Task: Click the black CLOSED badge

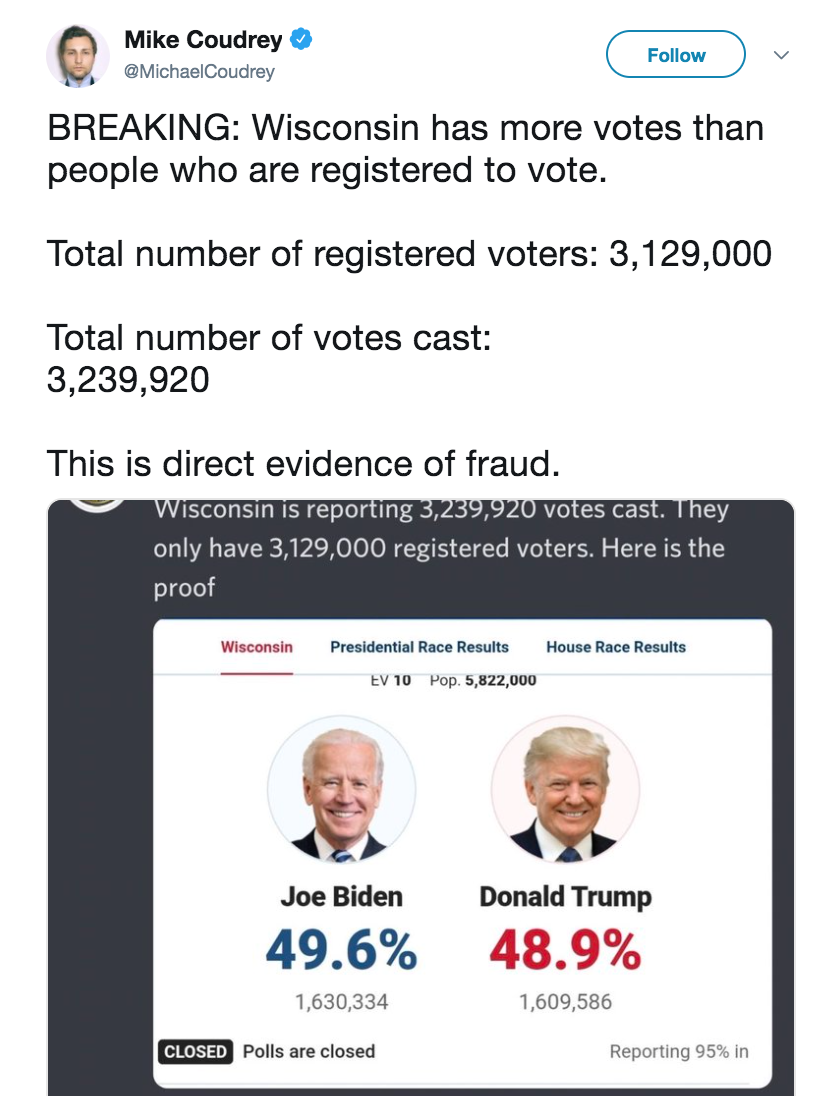Action: [x=196, y=1052]
